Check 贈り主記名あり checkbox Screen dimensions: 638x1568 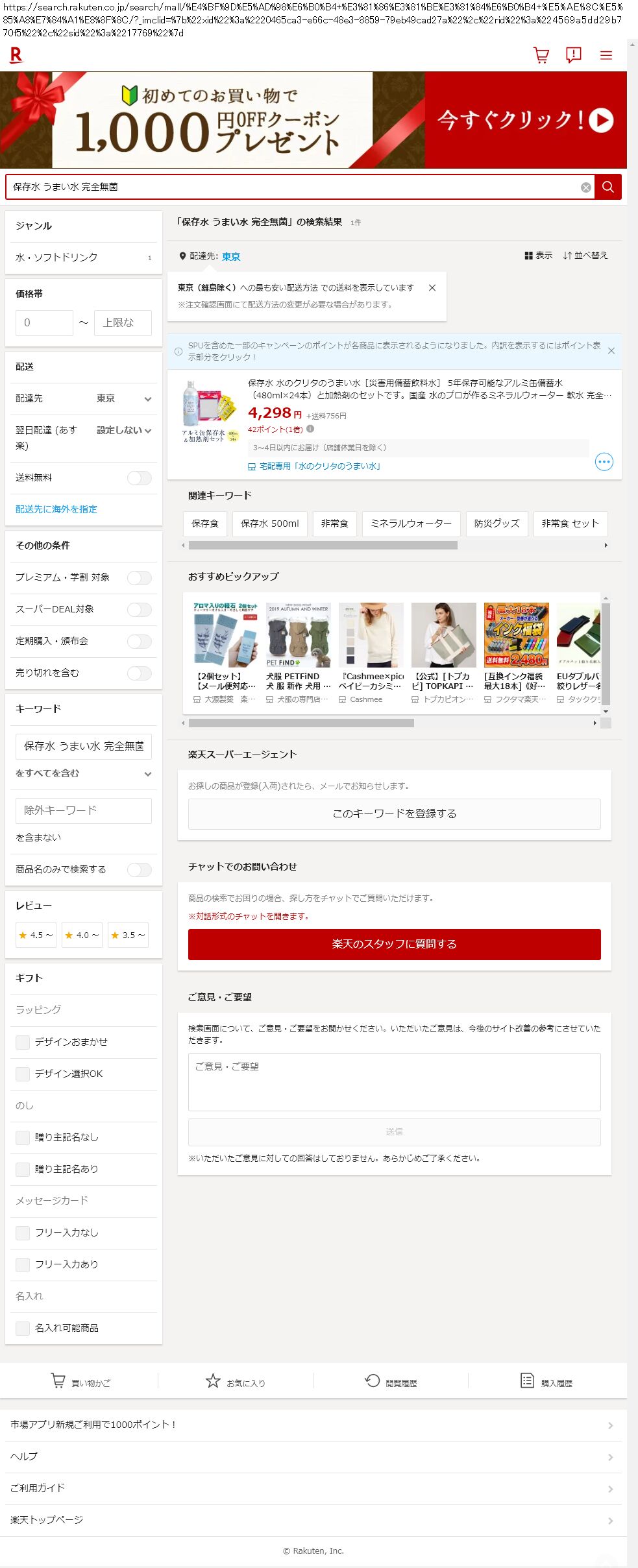(23, 1170)
